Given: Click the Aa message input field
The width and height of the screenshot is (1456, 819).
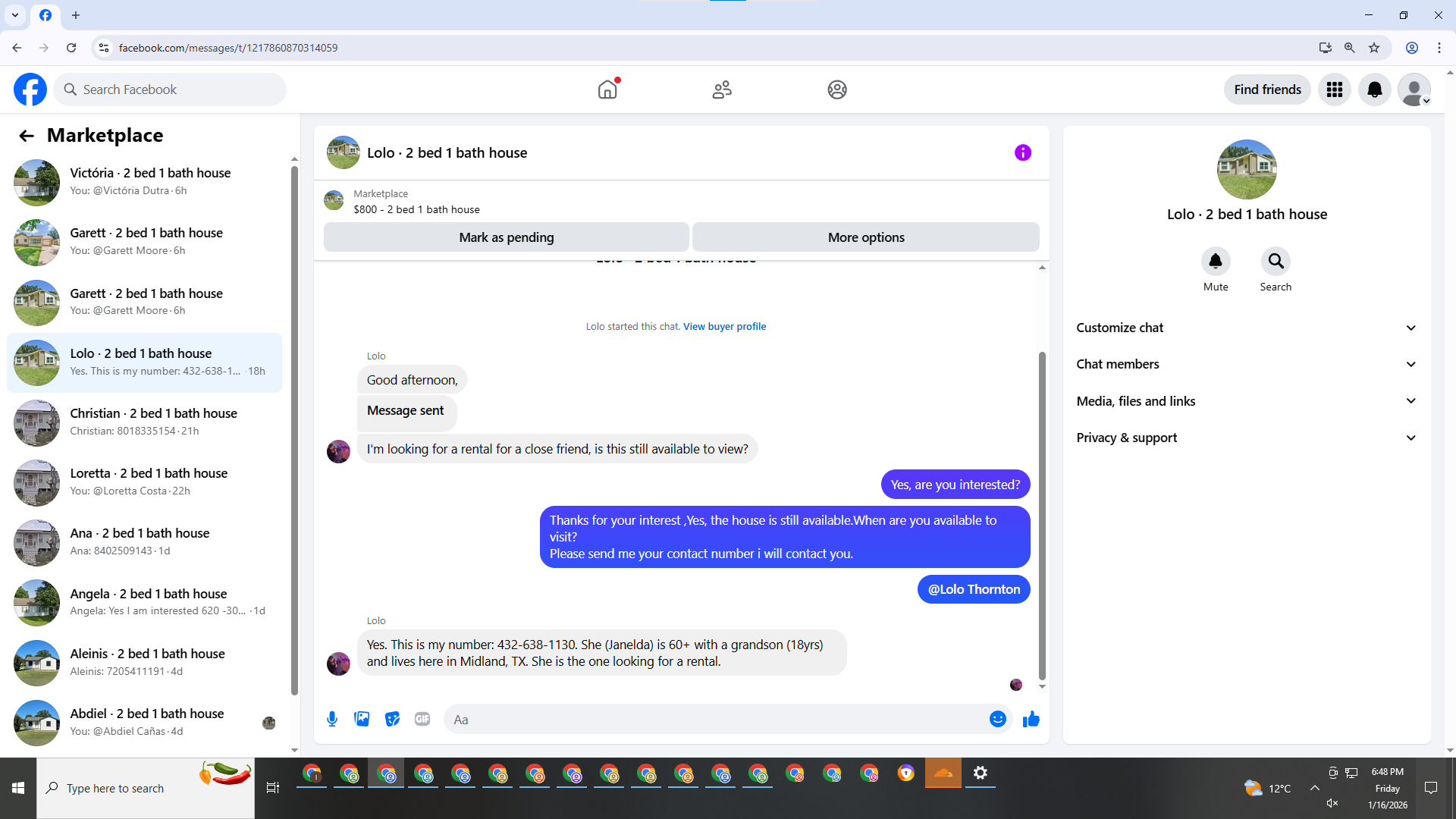Looking at the screenshot, I should (x=713, y=720).
